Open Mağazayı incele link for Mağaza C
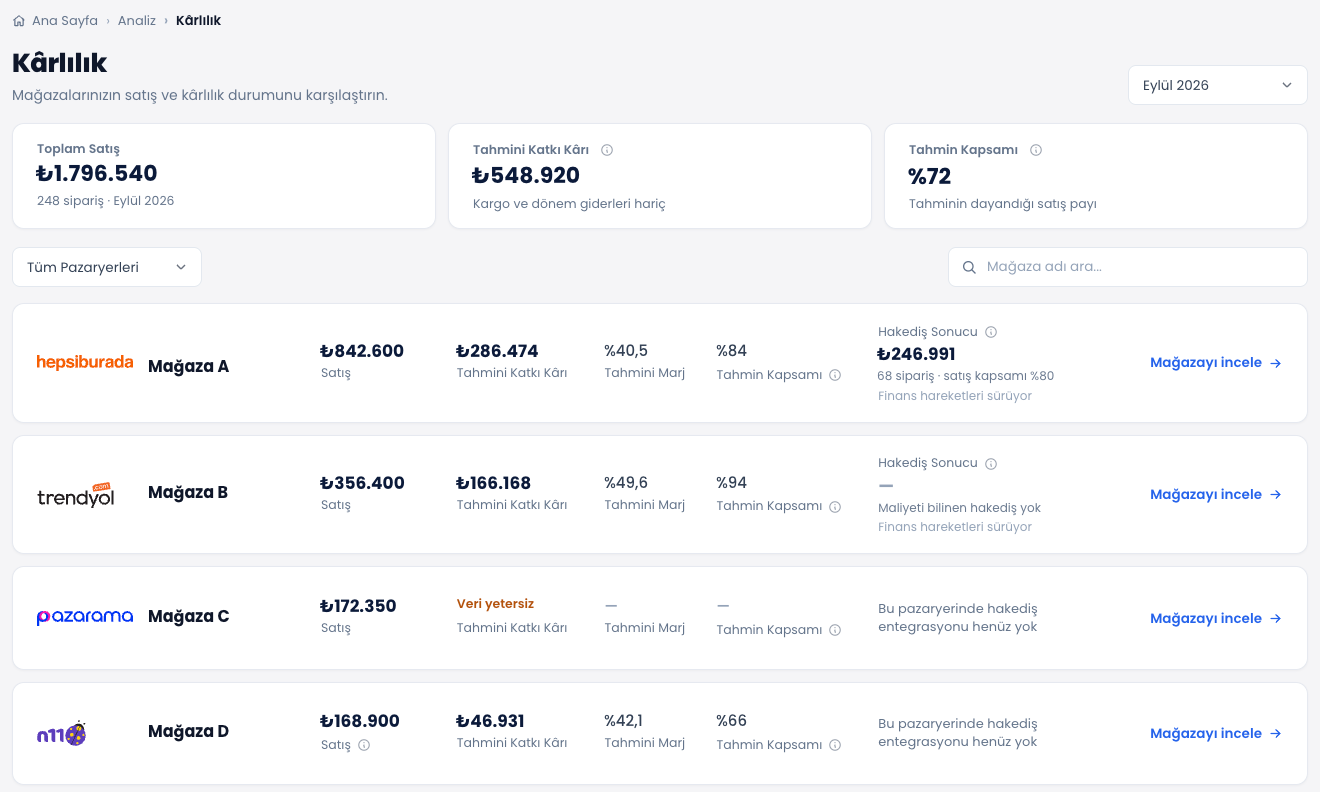The width and height of the screenshot is (1320, 792). click(x=1216, y=619)
